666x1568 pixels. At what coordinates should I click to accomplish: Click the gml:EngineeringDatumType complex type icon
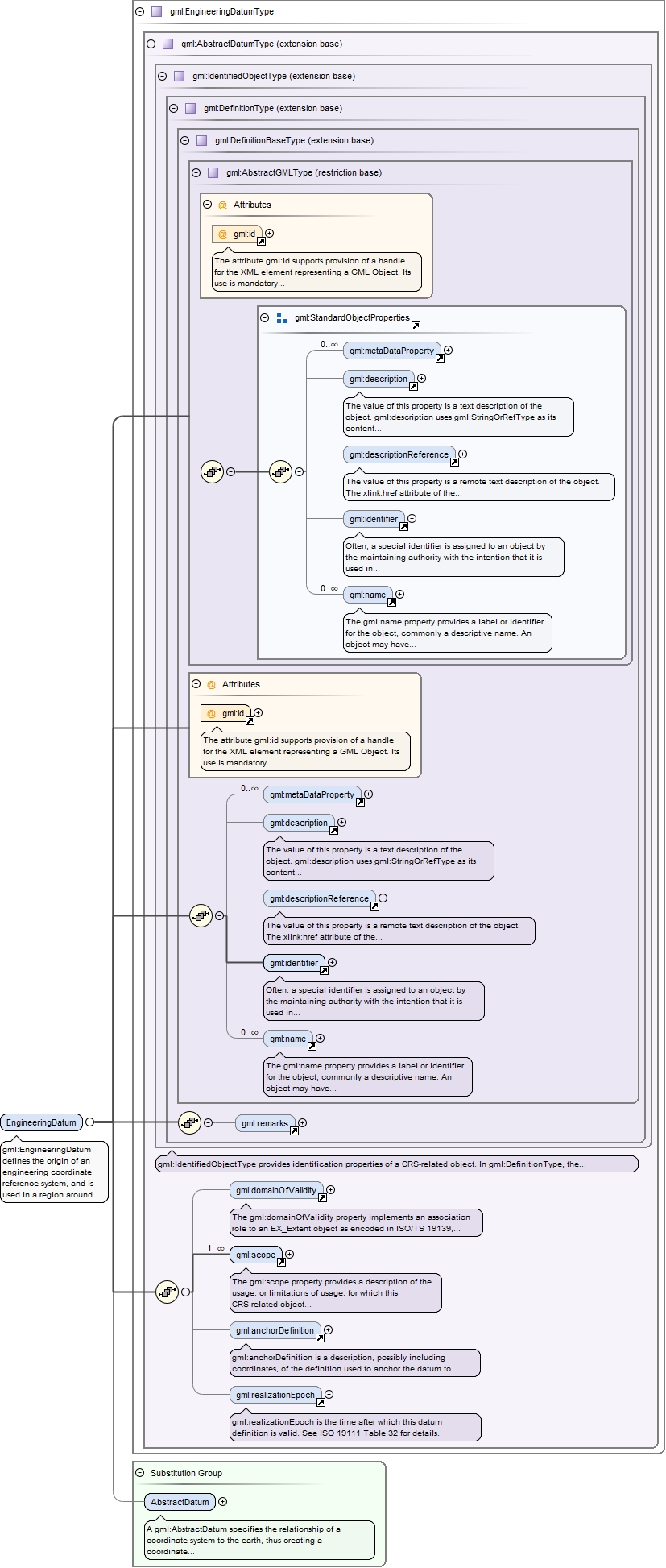[x=157, y=12]
